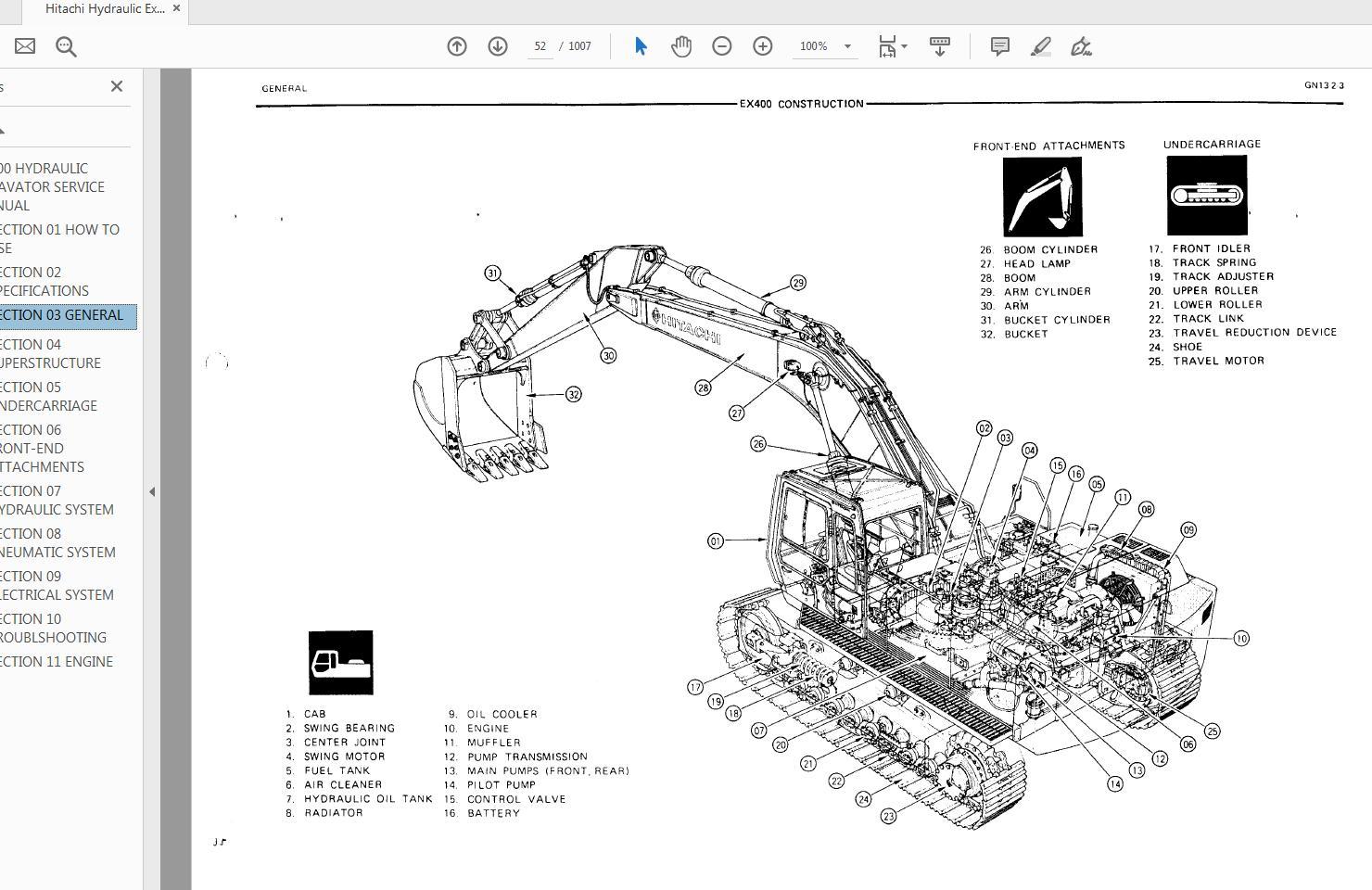Select the arrow selection tool
Viewport: 1372px width, 890px height.
[641, 46]
